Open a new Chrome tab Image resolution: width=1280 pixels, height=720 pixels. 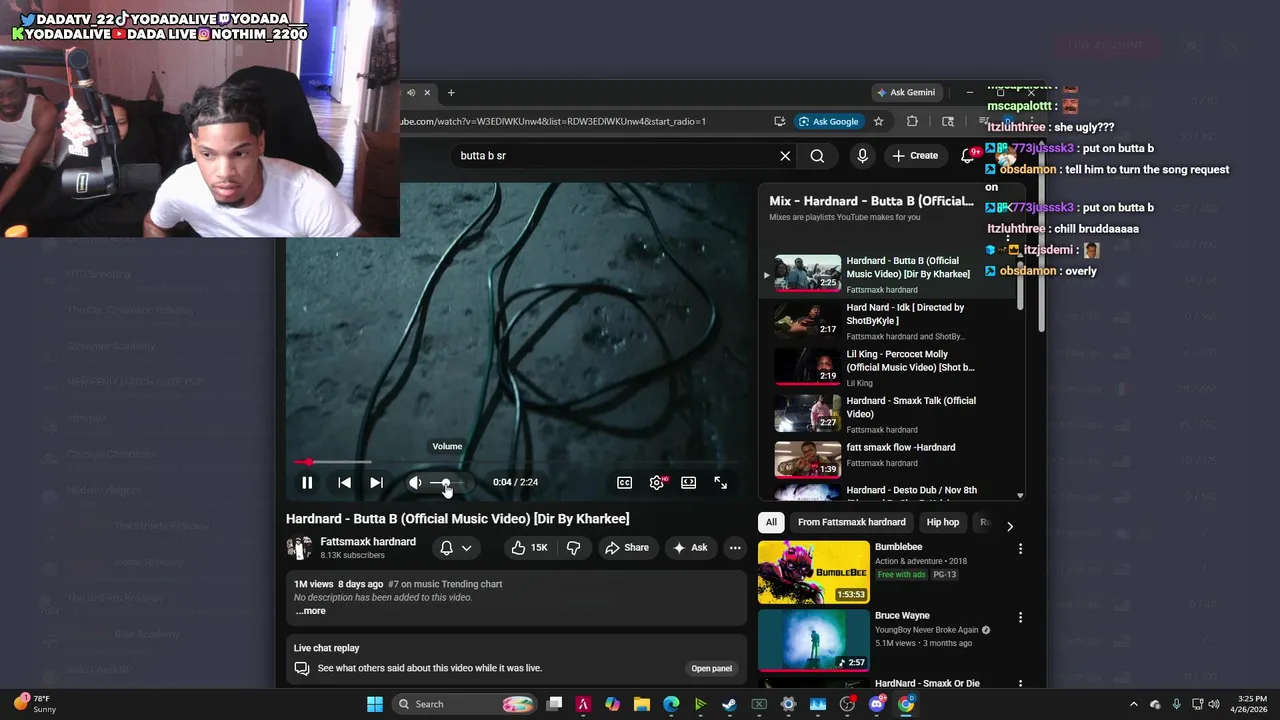click(451, 92)
